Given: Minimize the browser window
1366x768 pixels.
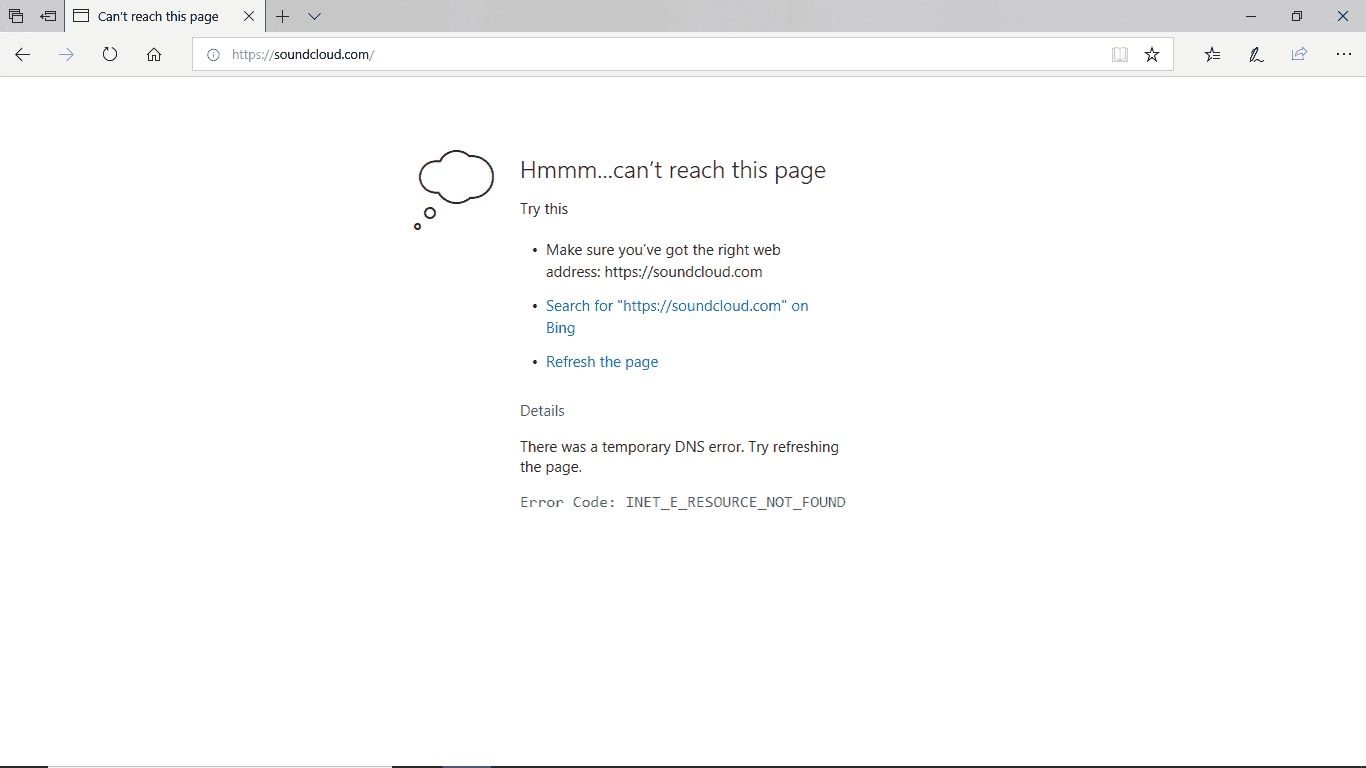Looking at the screenshot, I should pyautogui.click(x=1251, y=16).
